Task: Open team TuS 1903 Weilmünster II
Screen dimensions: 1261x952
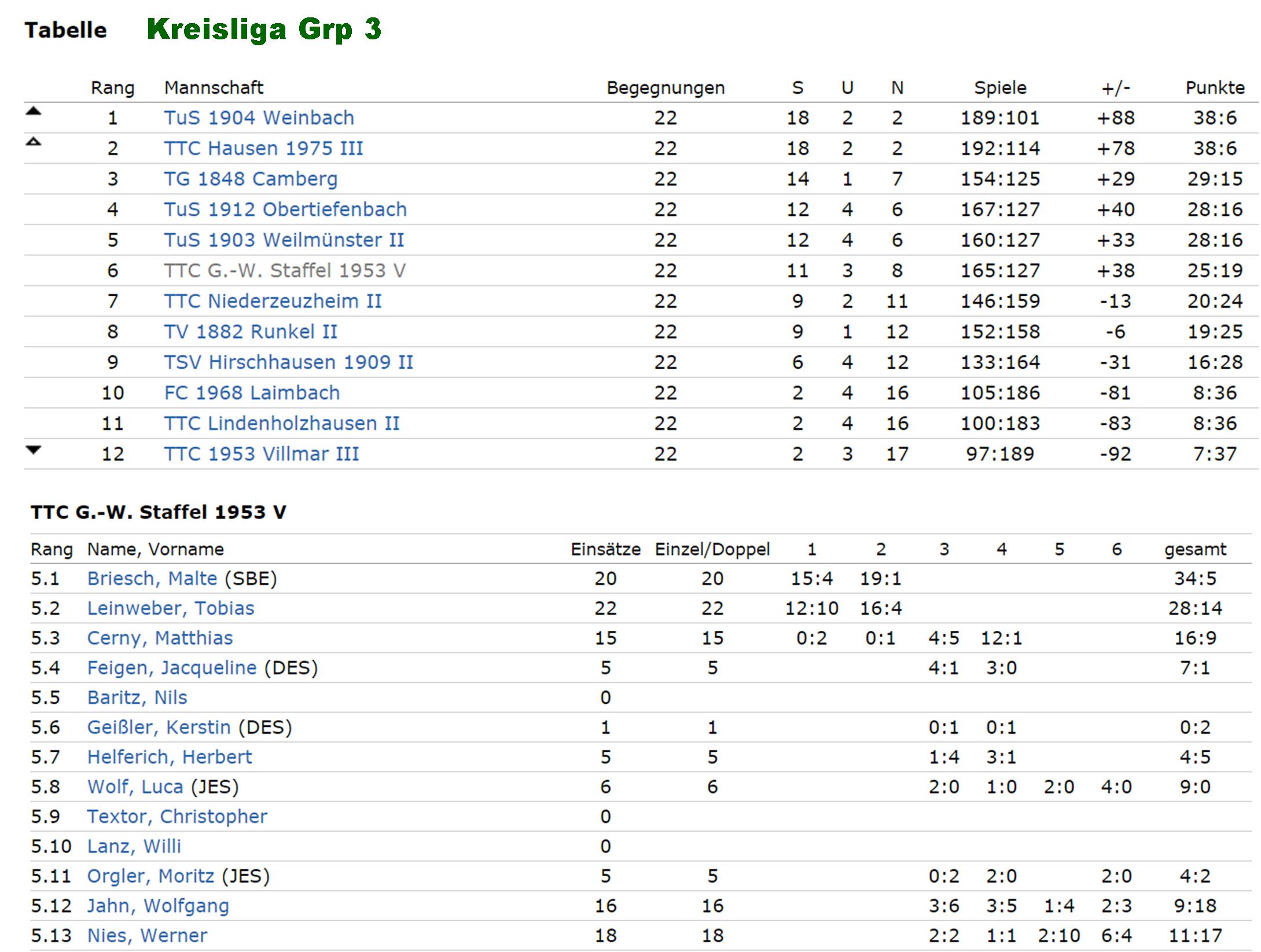Action: point(284,240)
